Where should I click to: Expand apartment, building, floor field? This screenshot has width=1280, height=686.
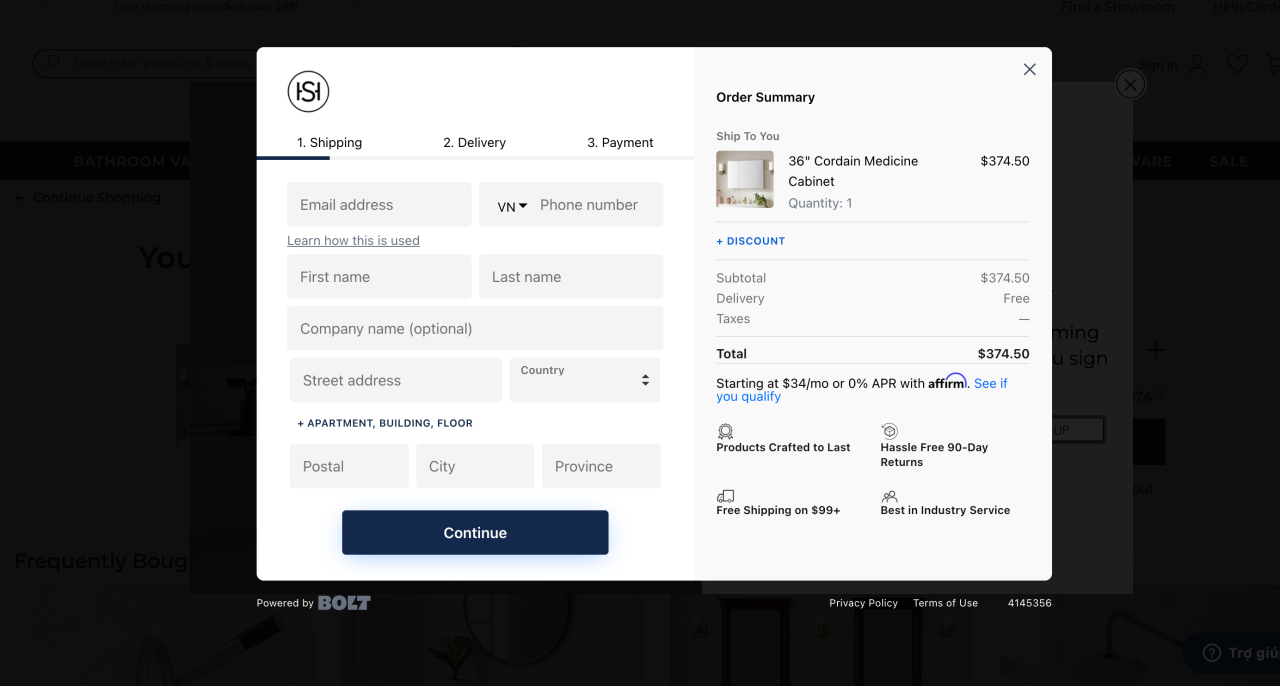(385, 423)
